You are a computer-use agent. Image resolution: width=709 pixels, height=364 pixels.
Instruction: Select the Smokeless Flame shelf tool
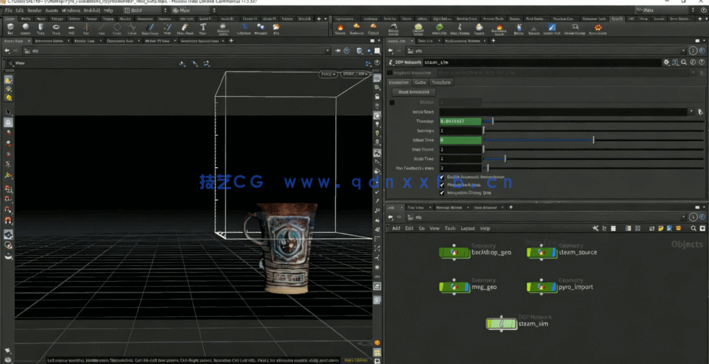pyautogui.click(x=499, y=28)
